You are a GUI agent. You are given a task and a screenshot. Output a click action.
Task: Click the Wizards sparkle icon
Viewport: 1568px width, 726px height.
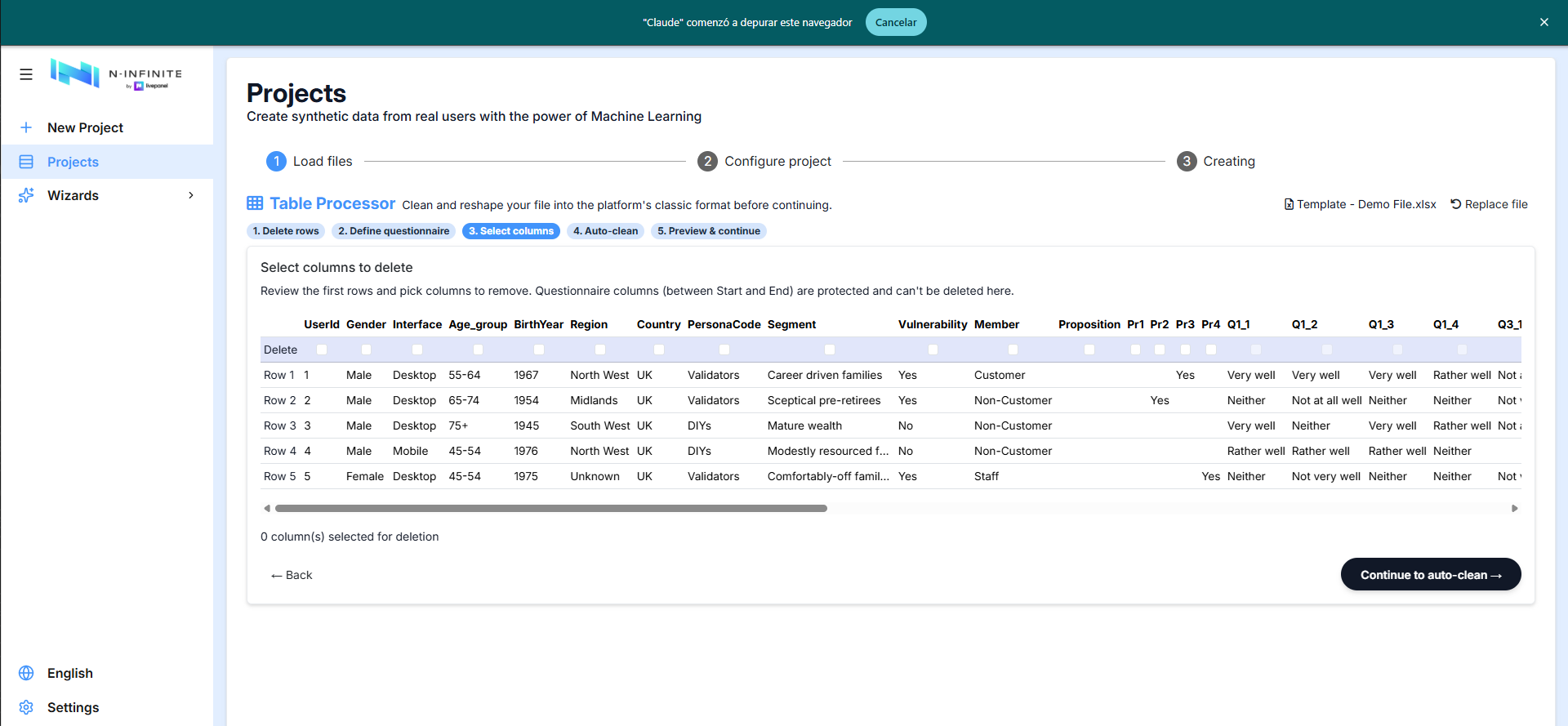[x=26, y=195]
